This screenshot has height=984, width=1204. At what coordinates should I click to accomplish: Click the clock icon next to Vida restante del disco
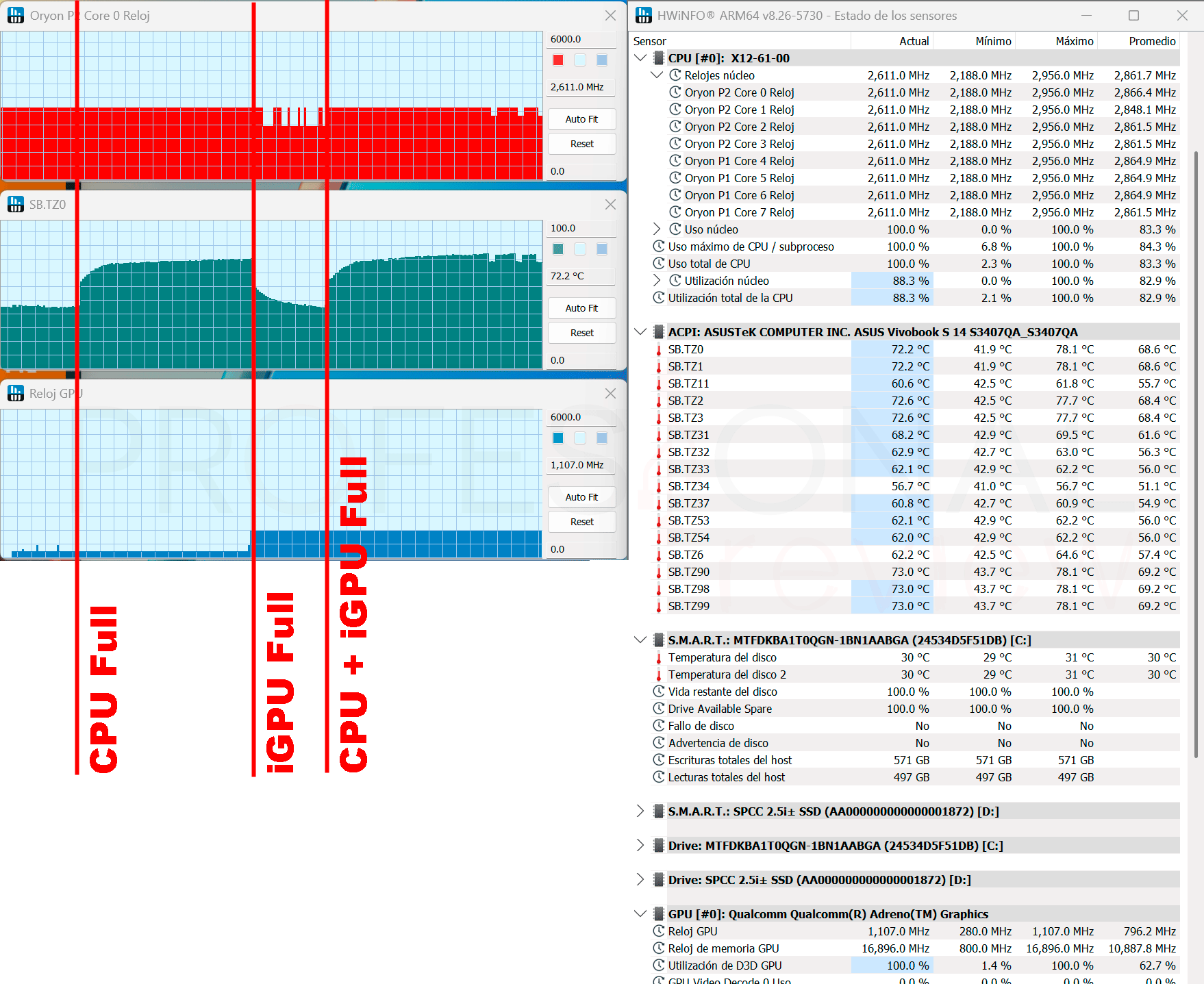point(659,692)
